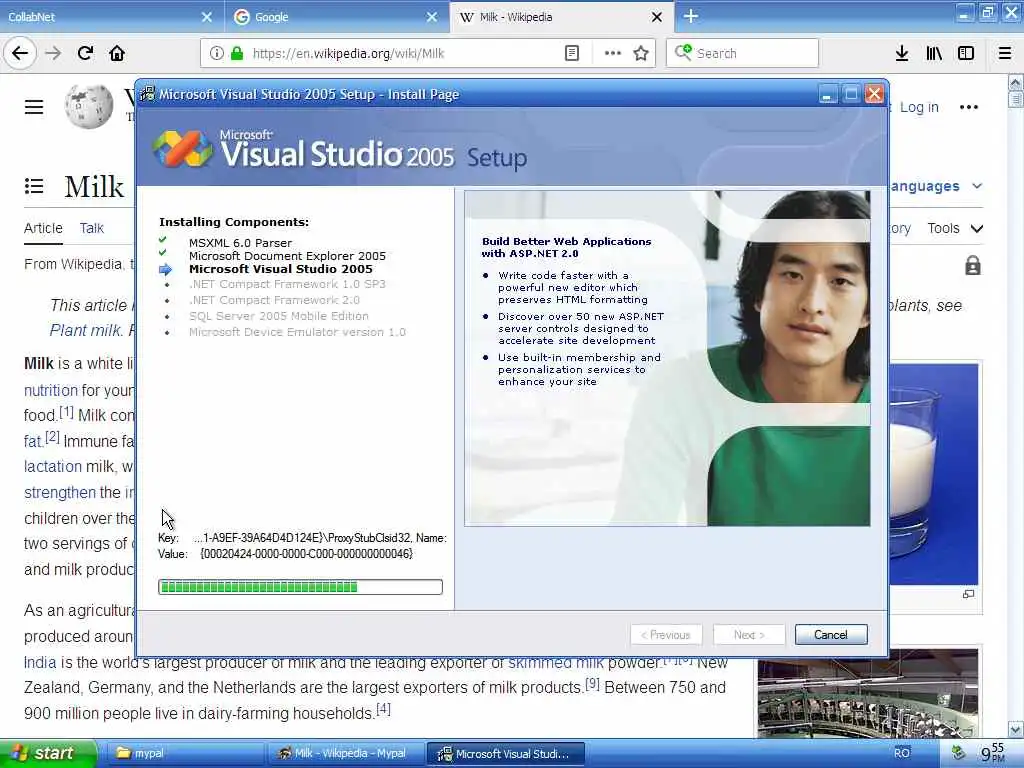Click the Wikipedia globe logo
The width and height of the screenshot is (1024, 768).
click(89, 106)
